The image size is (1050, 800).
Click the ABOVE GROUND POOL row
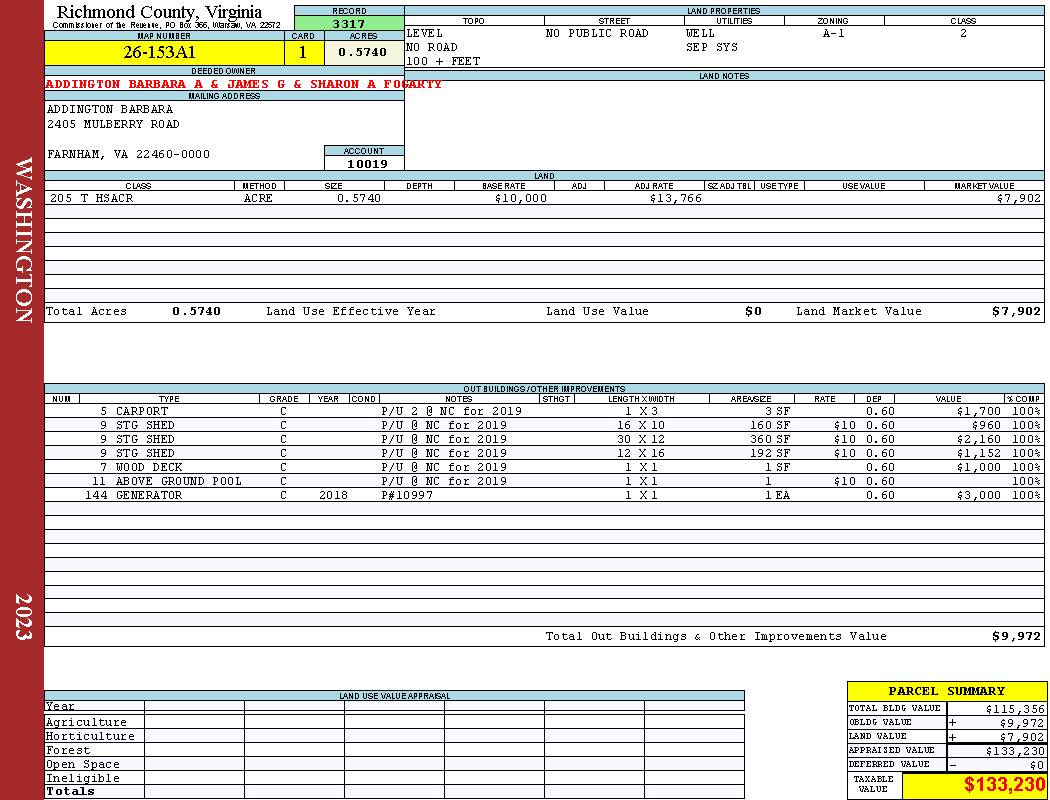pos(544,481)
